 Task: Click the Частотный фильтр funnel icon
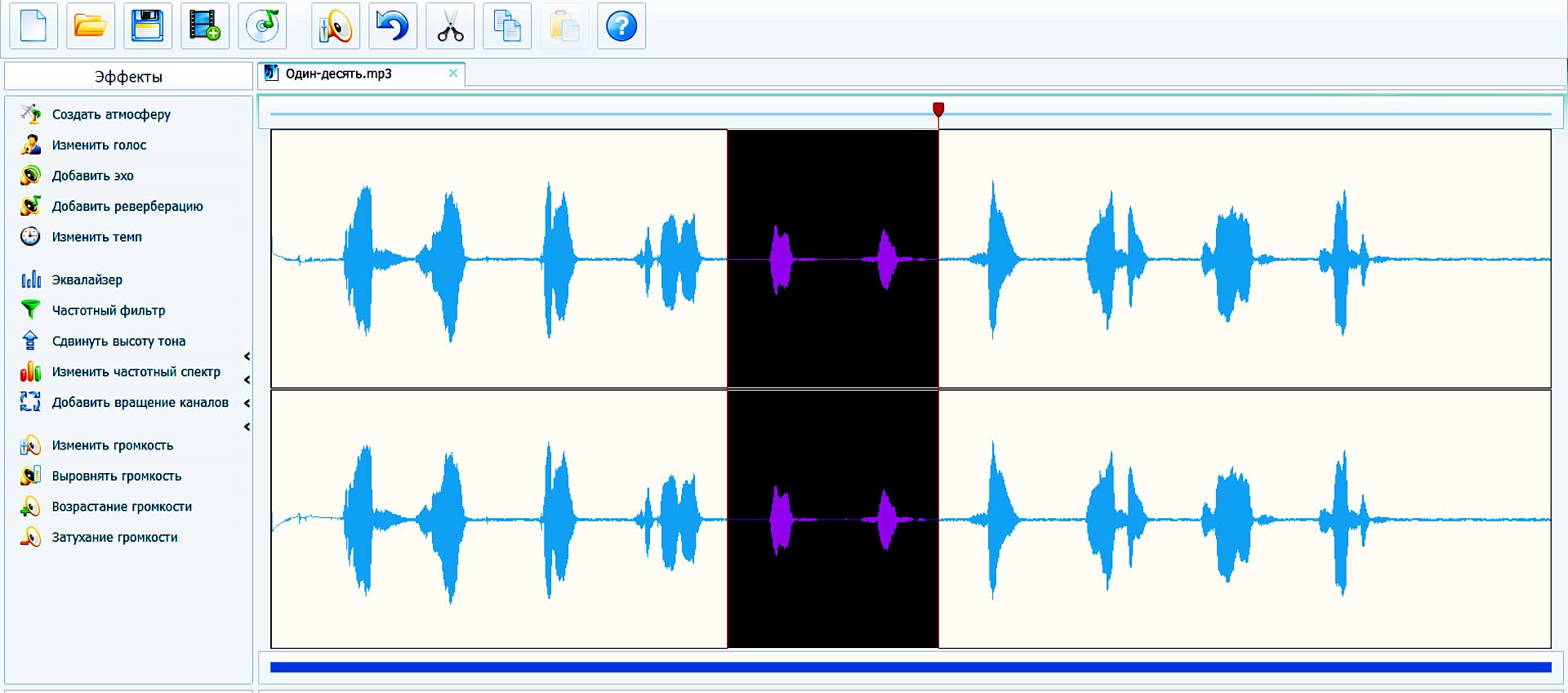coord(30,310)
